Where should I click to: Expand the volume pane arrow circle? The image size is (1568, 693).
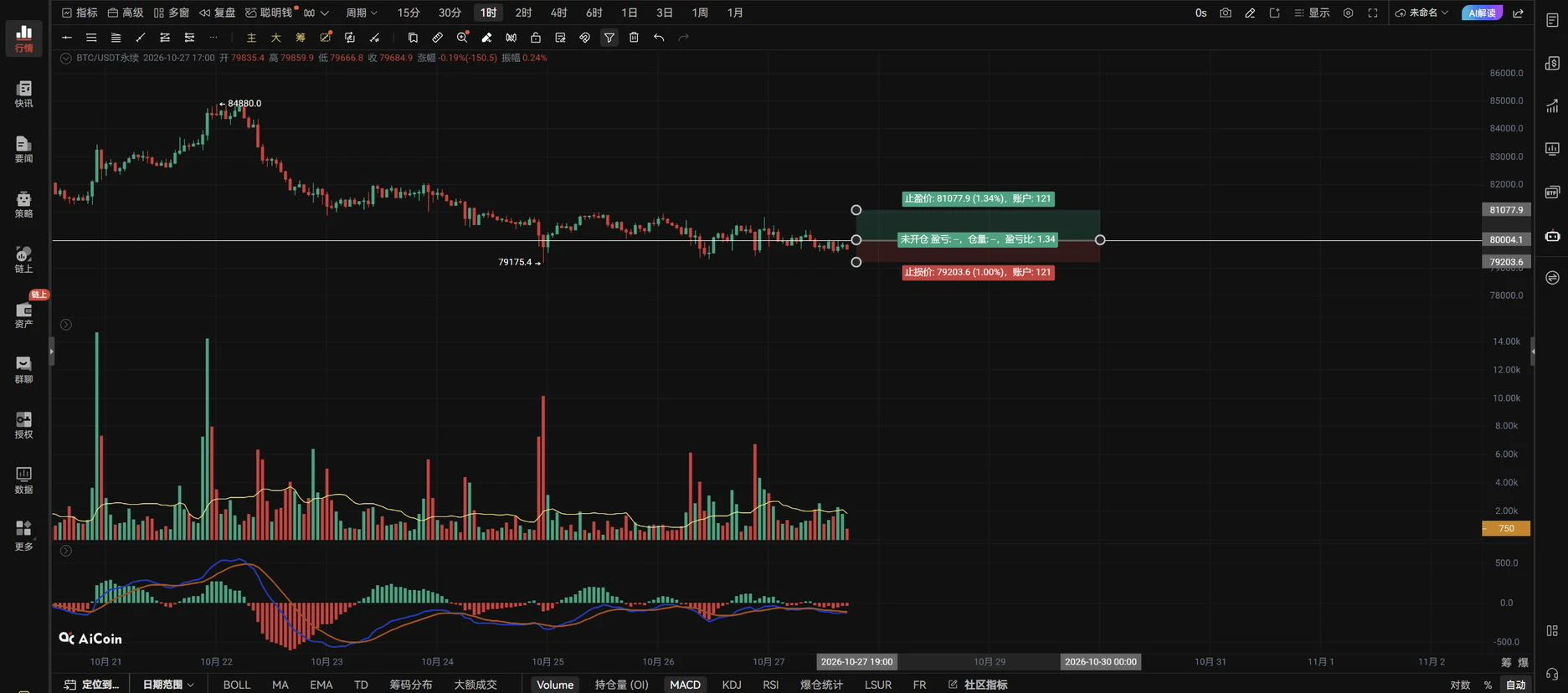pyautogui.click(x=66, y=325)
